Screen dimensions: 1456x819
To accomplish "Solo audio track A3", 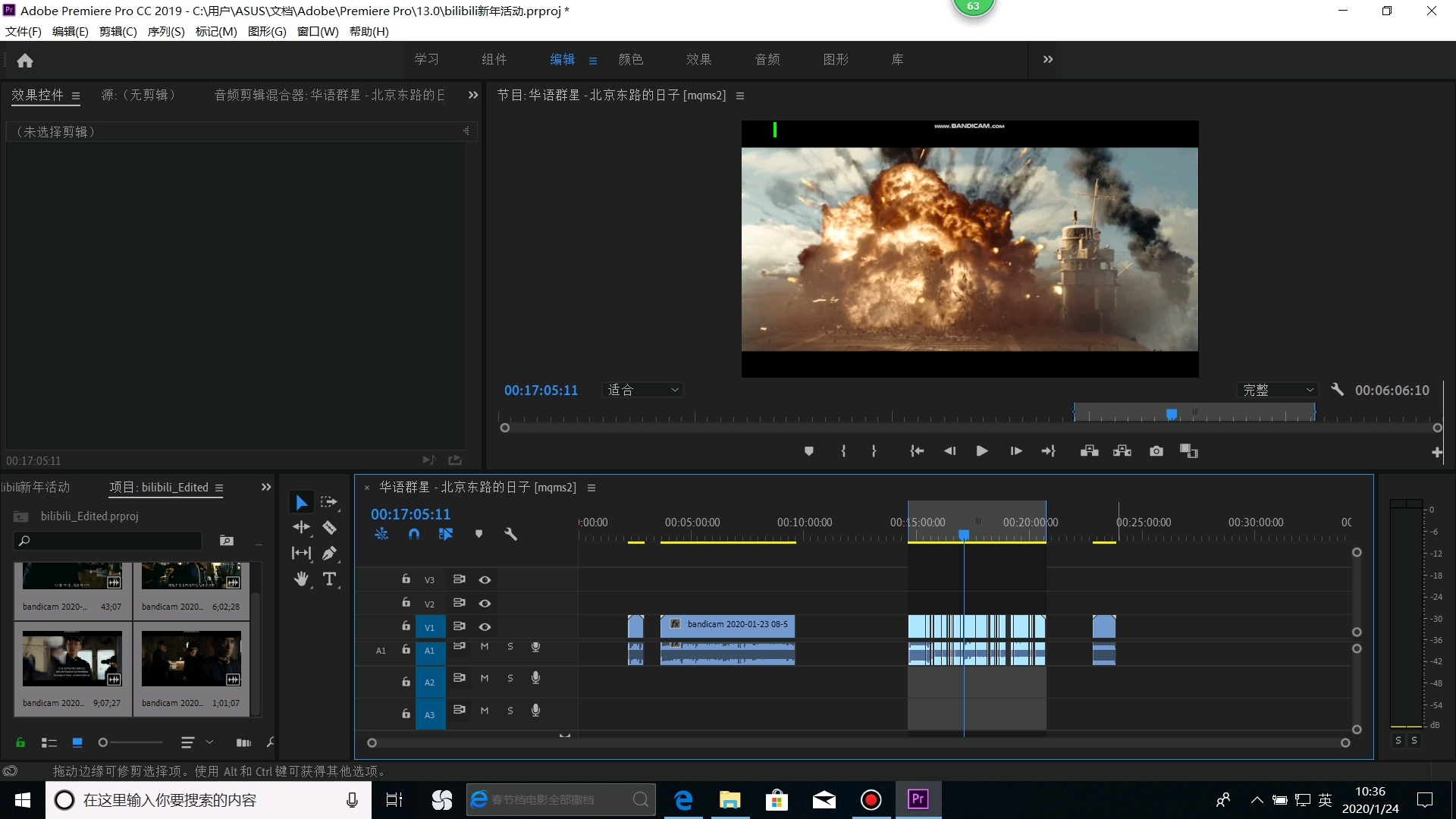I will (510, 711).
